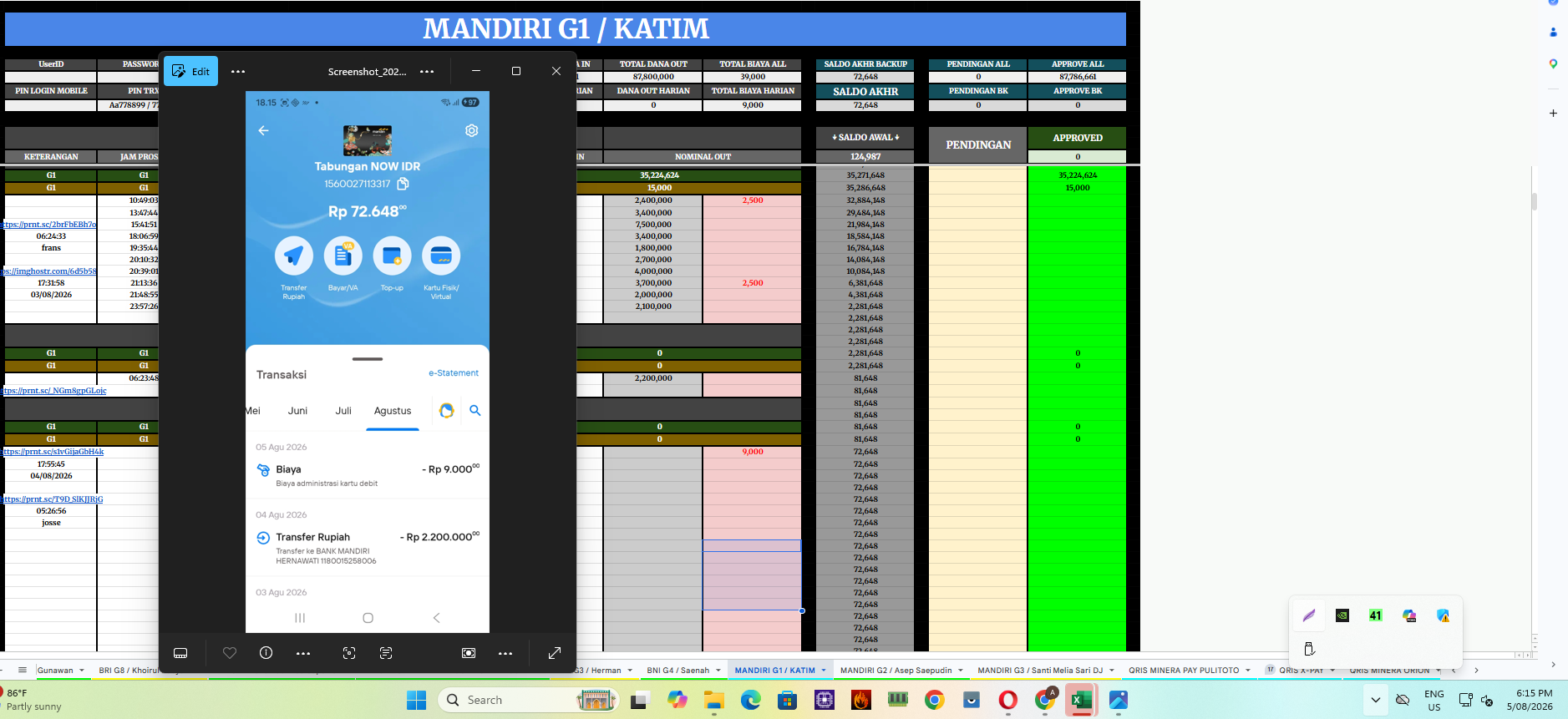Launch Opera from the taskbar
This screenshot has width=1568, height=719.
(x=1008, y=700)
